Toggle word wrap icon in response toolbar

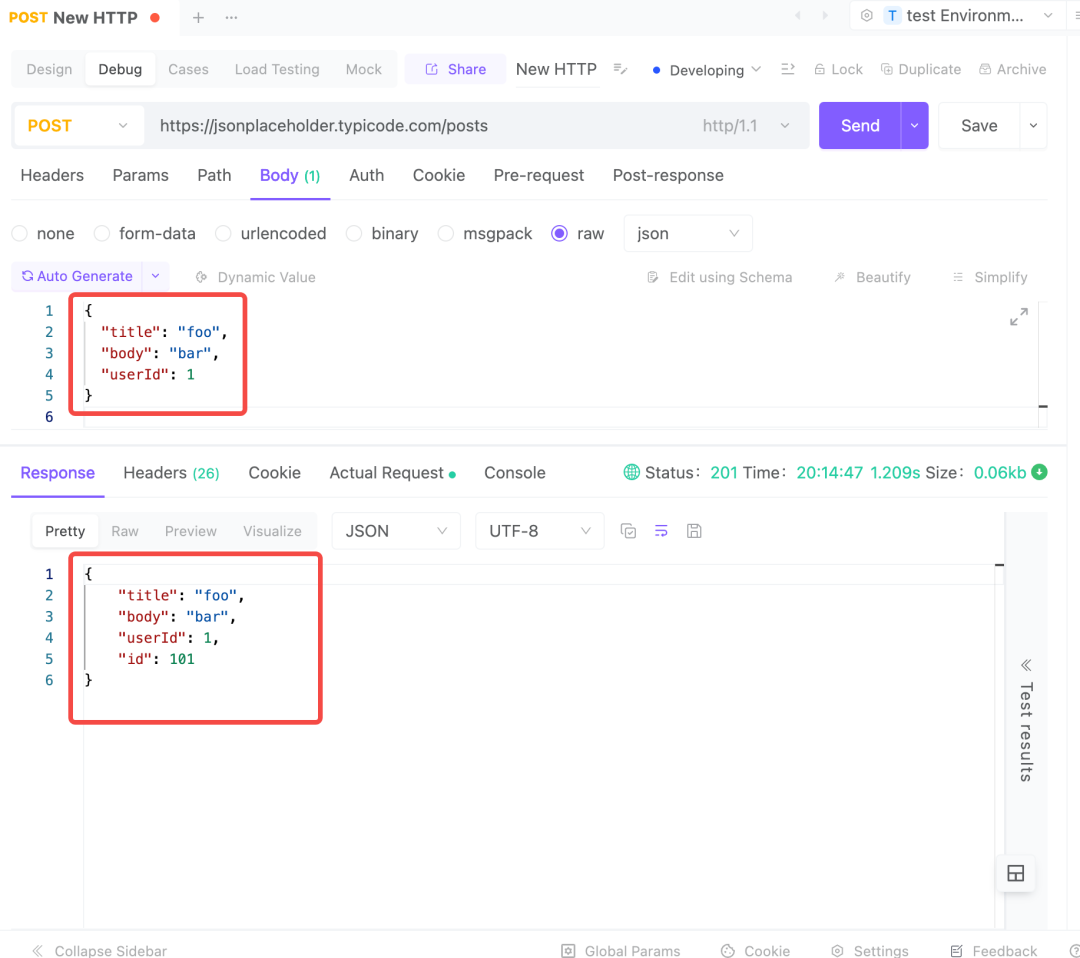click(x=661, y=531)
